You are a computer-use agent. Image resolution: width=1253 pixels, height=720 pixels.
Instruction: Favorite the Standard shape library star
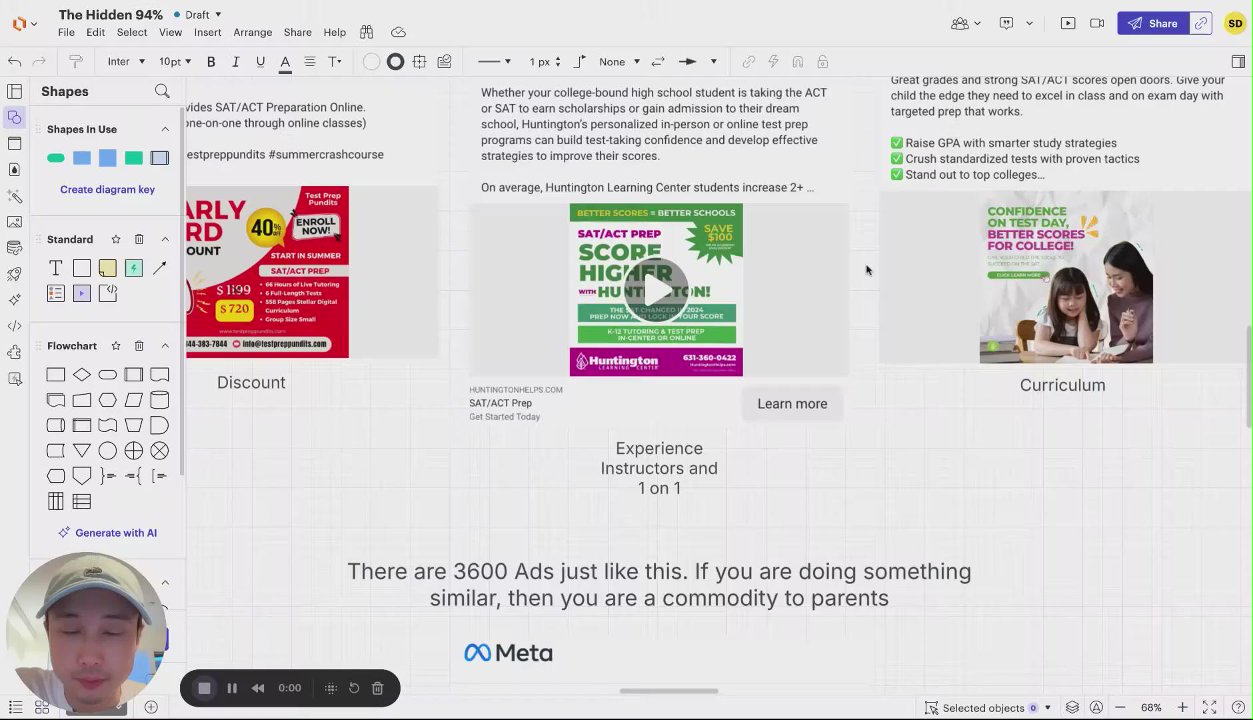tap(116, 239)
